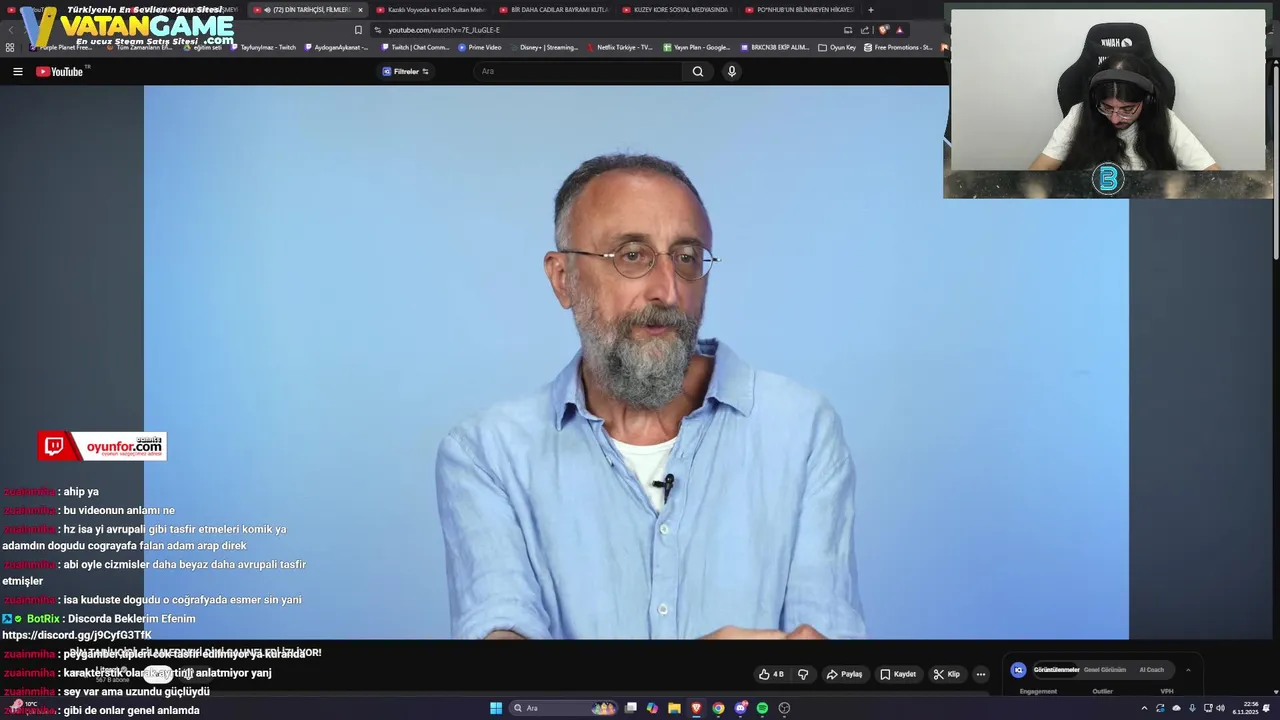
Task: Open Tayfunylmaz - Twitch bookmark
Action: [x=264, y=47]
